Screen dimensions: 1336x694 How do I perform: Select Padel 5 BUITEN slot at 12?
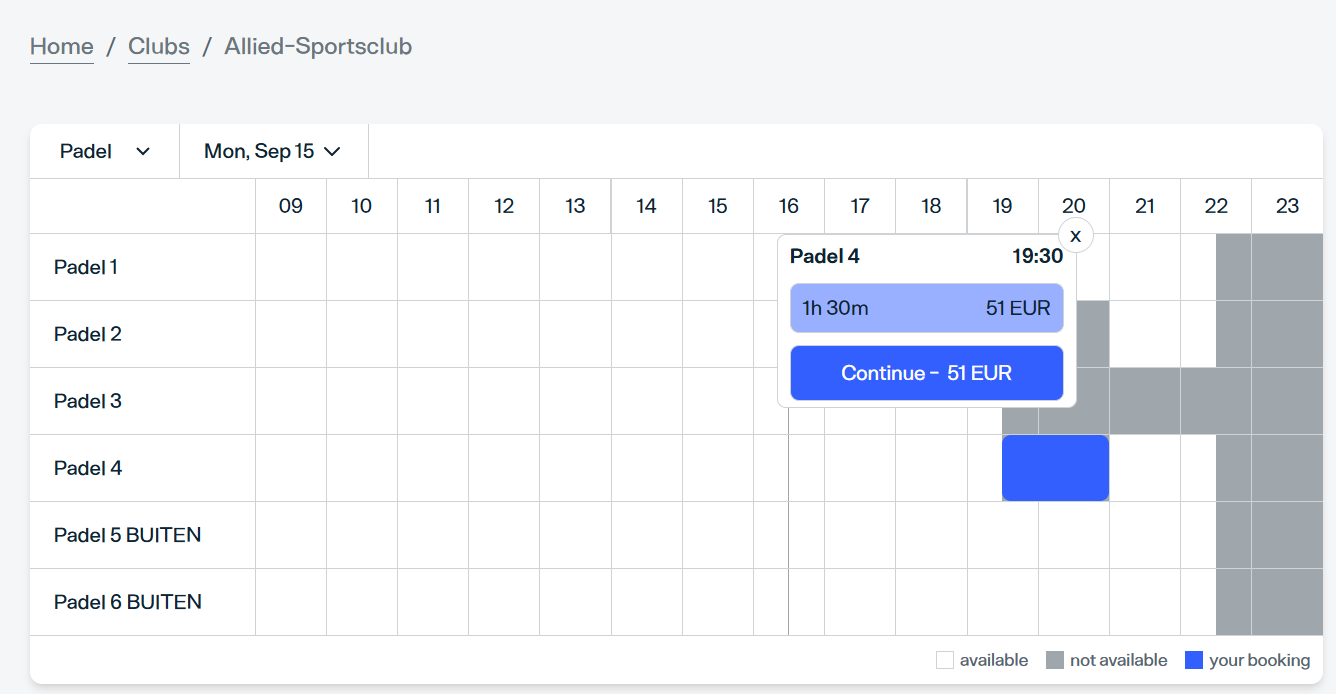point(504,535)
